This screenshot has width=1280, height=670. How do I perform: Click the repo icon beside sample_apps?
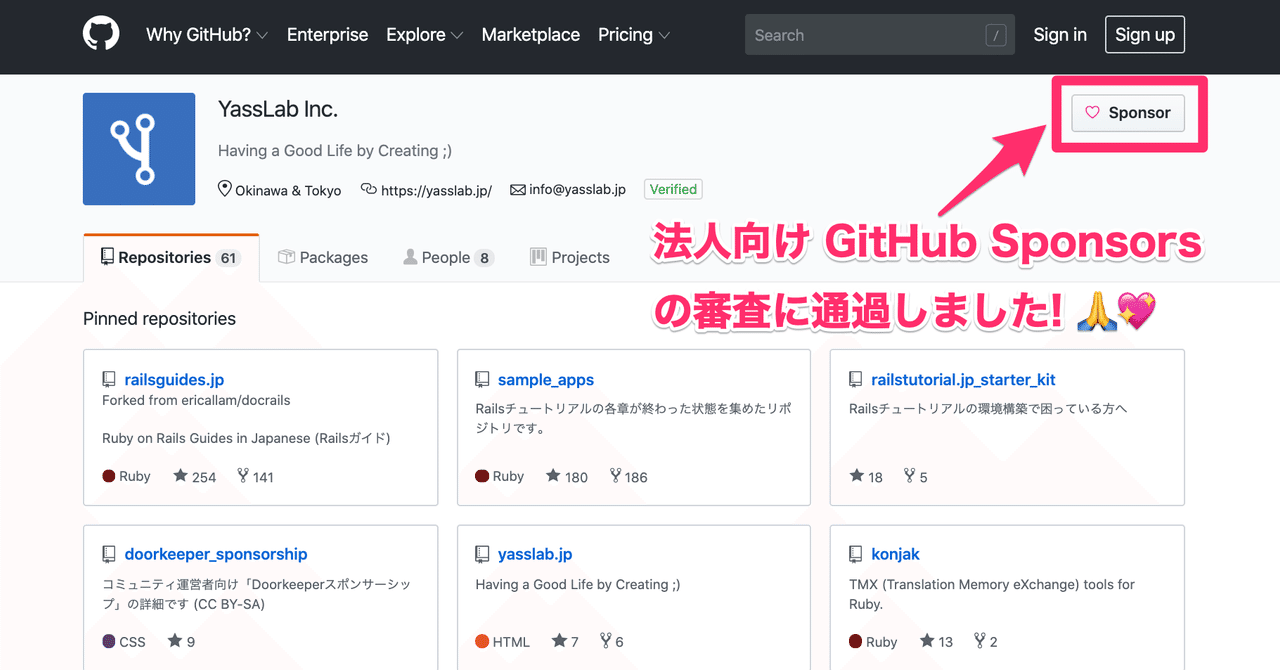482,380
